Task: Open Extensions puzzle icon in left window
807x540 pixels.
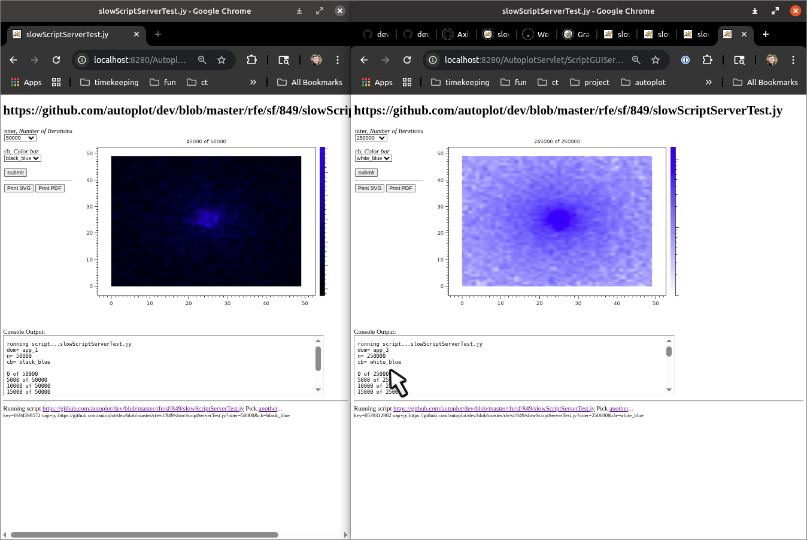Action: click(252, 60)
